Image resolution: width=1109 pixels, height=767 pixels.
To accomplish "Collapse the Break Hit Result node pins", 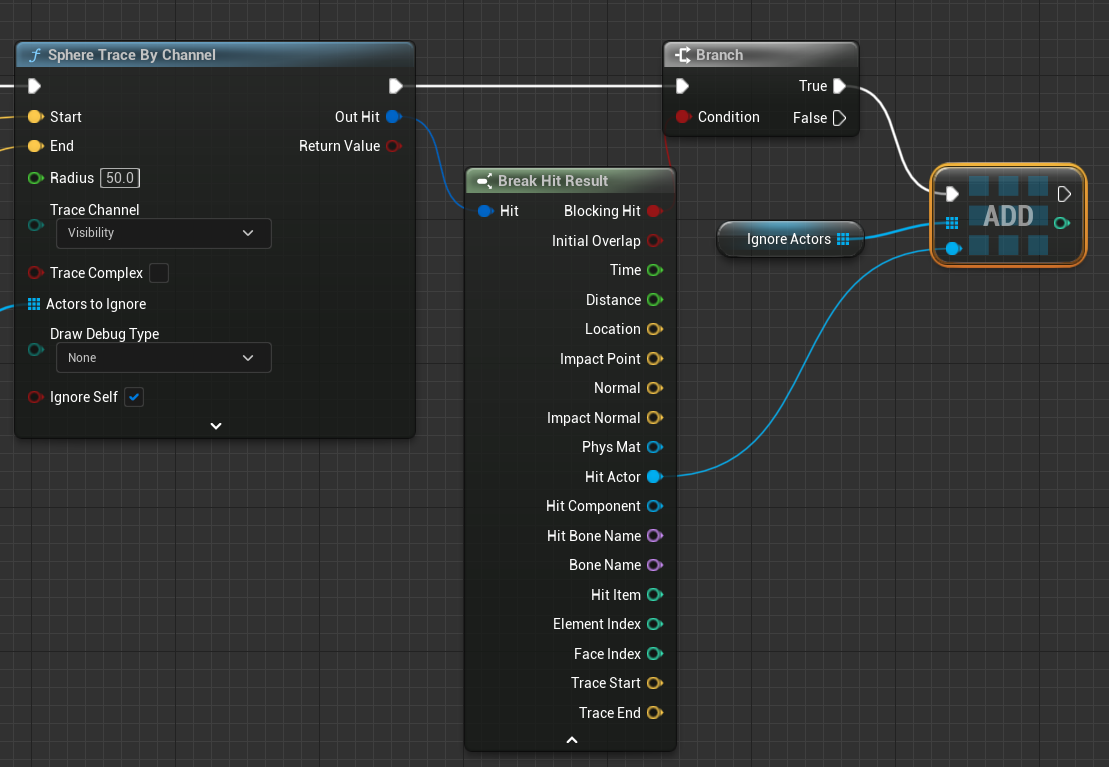I will point(571,740).
